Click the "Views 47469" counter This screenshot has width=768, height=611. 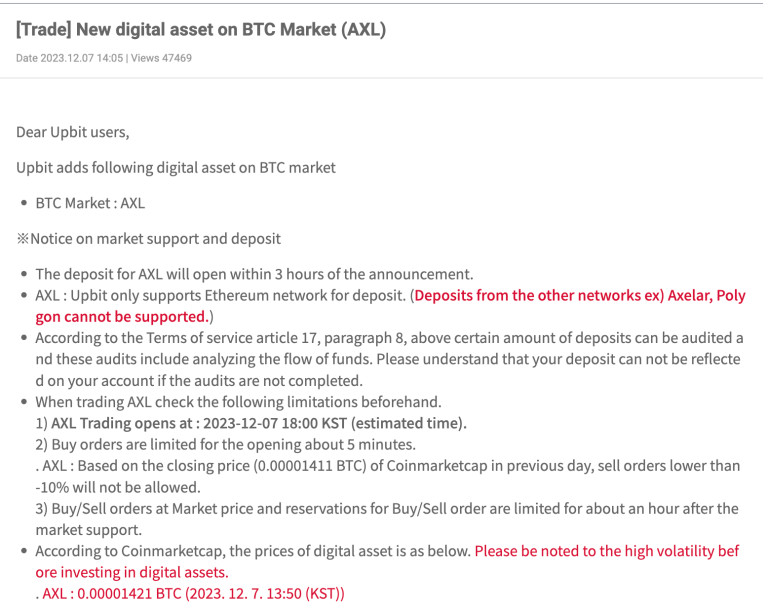pos(161,58)
